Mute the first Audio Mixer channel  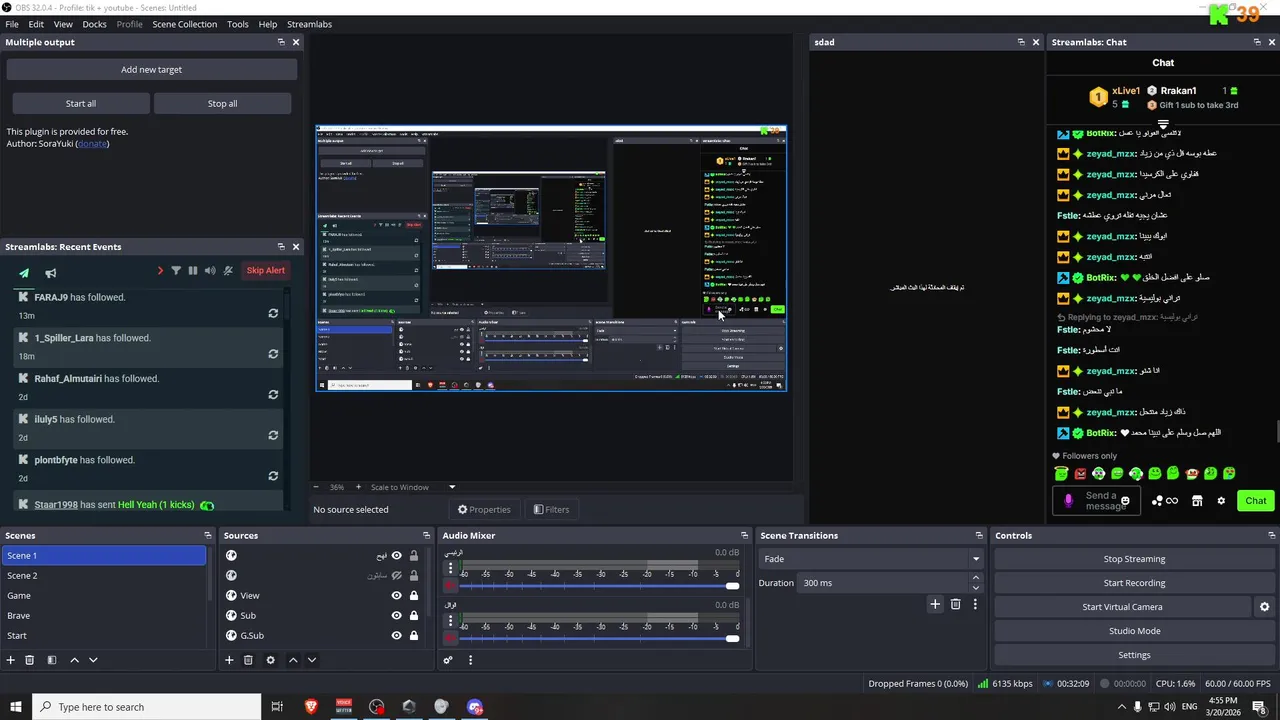pos(450,585)
